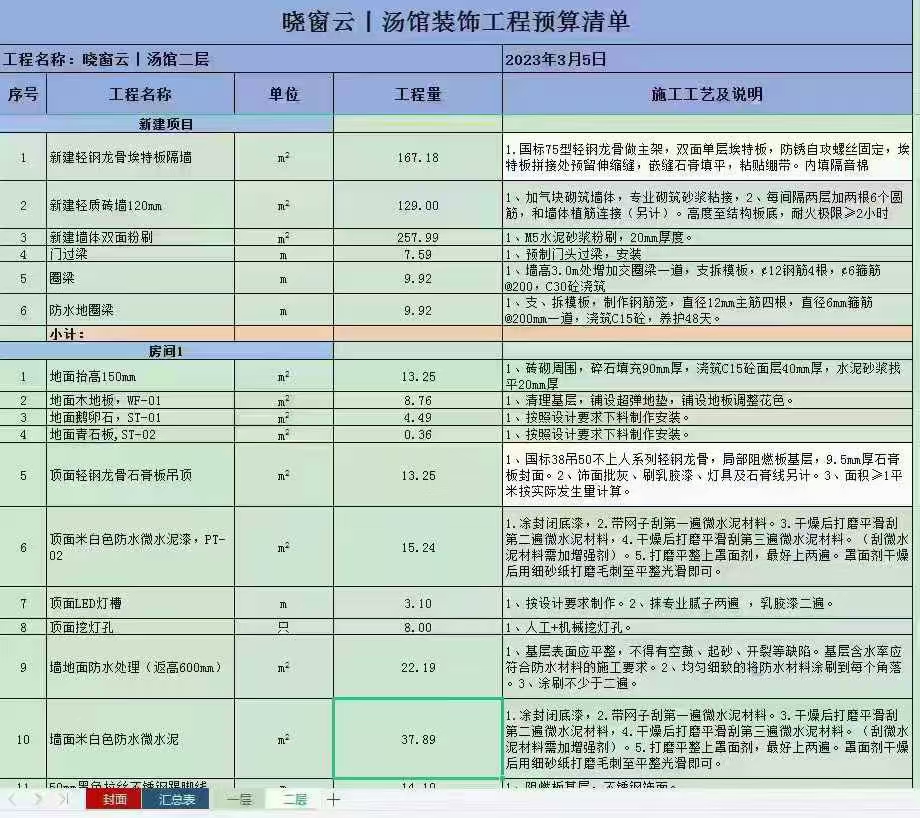This screenshot has width=920, height=818.
Task: Click the 房间1 section header cell
Action: point(166,351)
